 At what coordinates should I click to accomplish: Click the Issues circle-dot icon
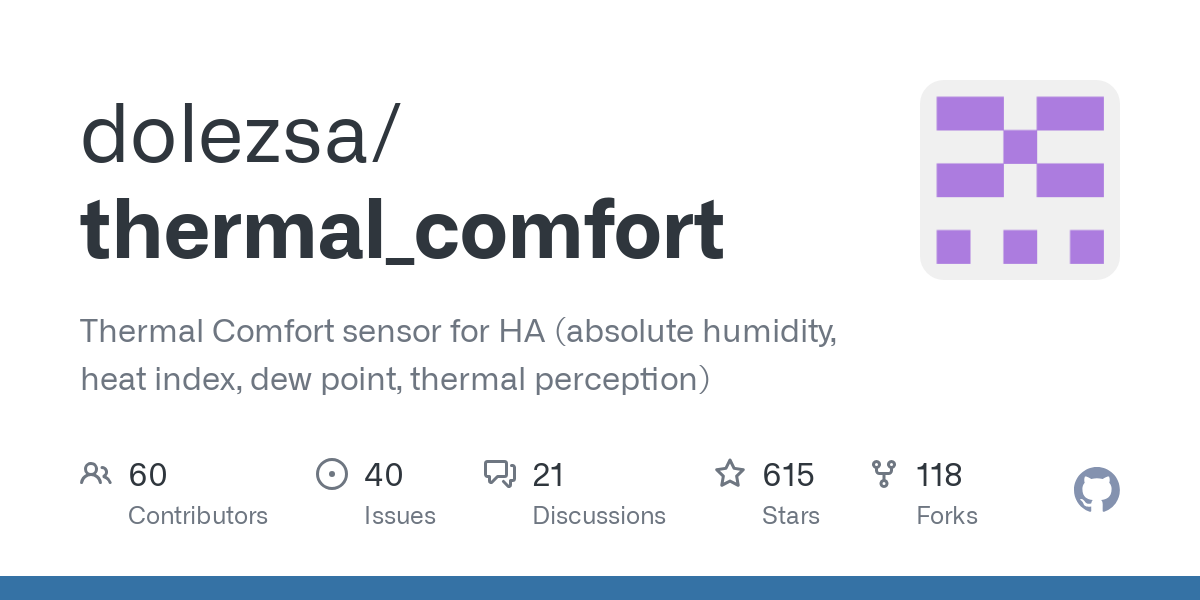coord(331,474)
